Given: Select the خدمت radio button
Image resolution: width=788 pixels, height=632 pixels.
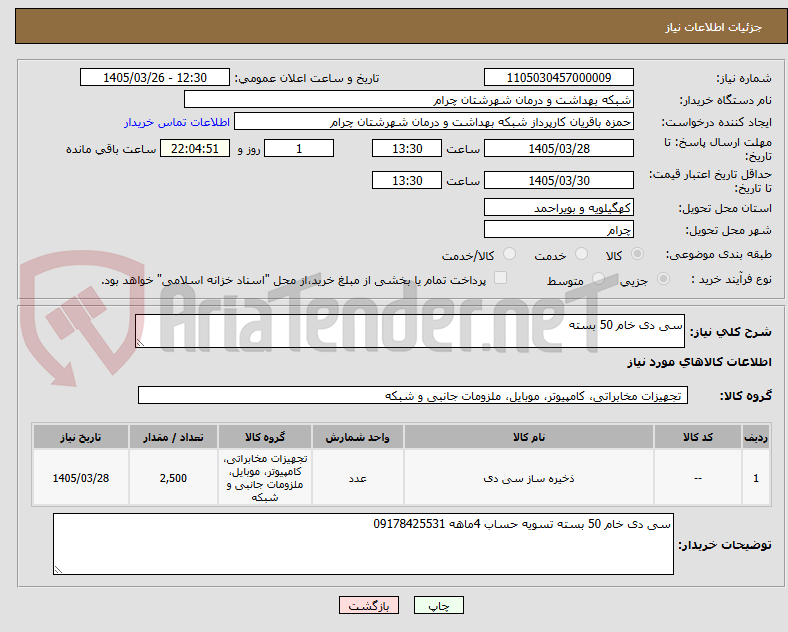Looking at the screenshot, I should (581, 254).
